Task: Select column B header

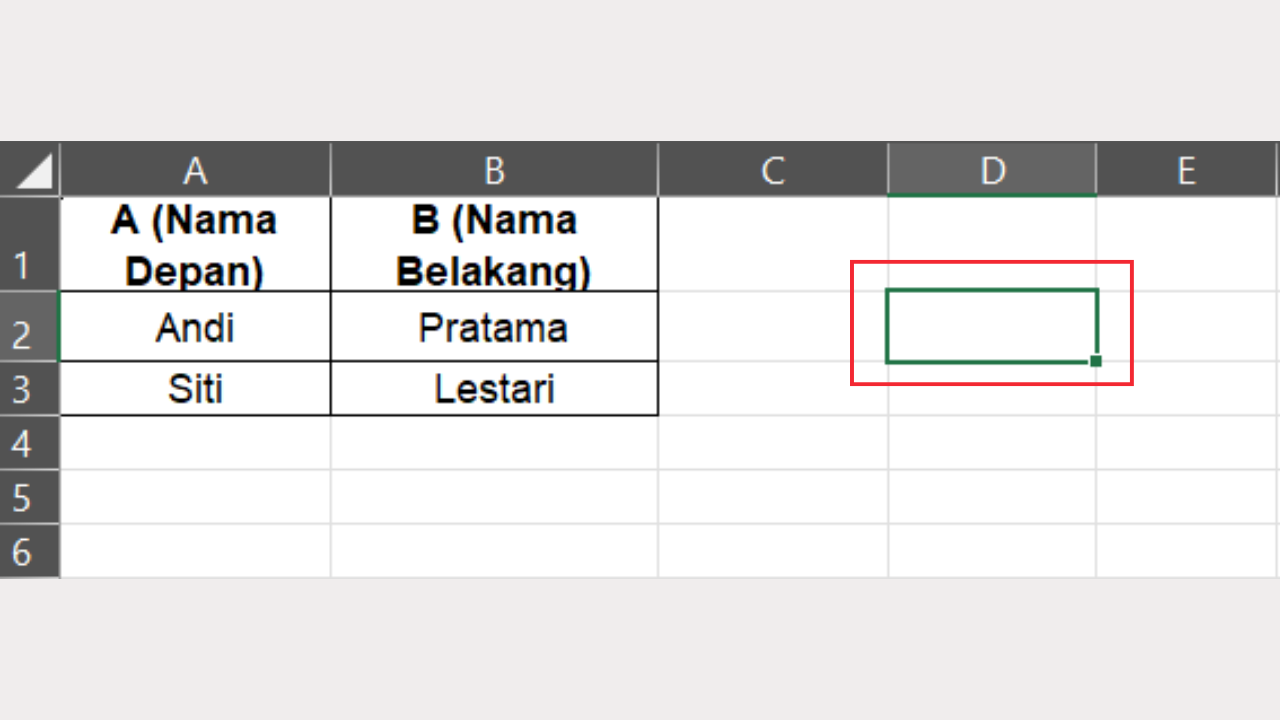Action: 493,170
